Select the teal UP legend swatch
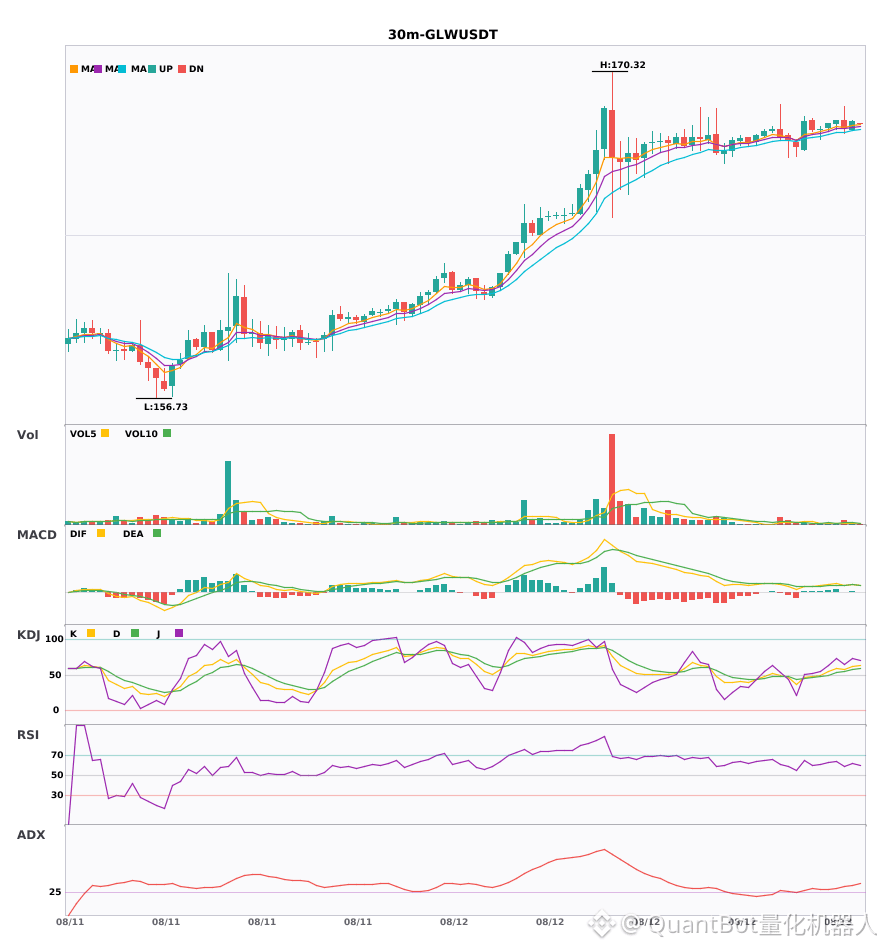885x950 pixels. [152, 69]
